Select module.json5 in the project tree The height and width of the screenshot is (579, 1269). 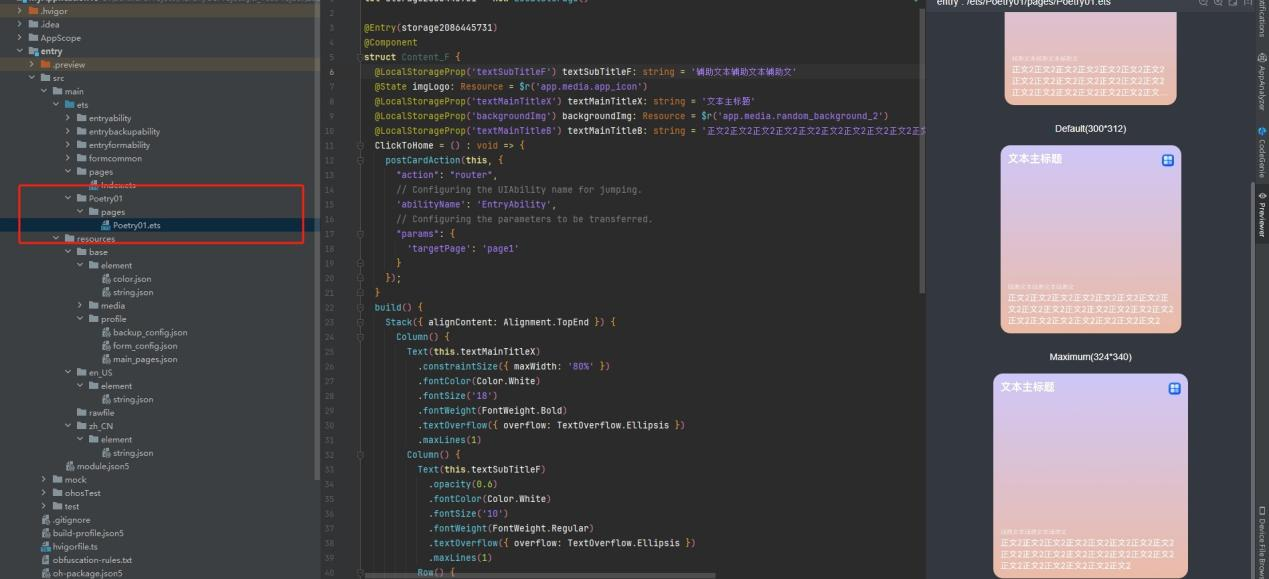[103, 465]
